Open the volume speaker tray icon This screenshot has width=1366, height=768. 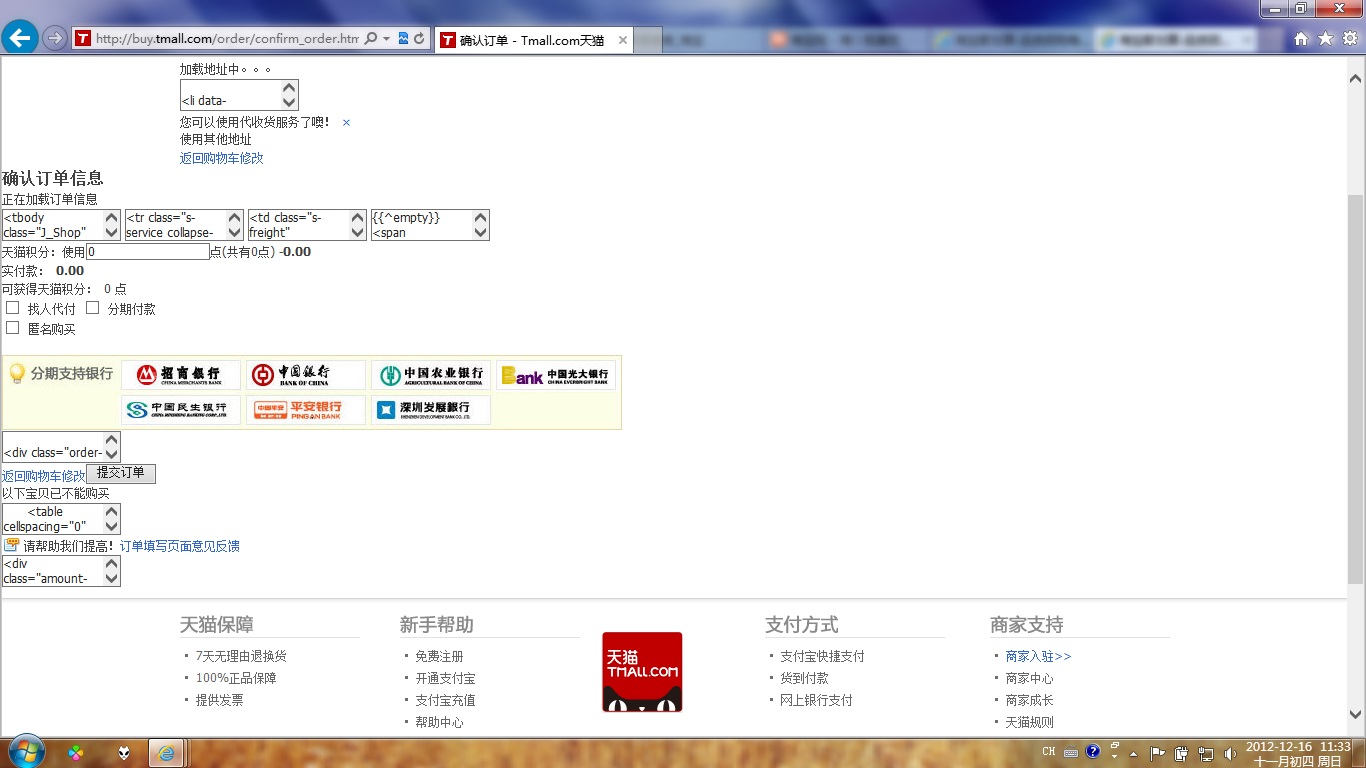(x=1230, y=753)
